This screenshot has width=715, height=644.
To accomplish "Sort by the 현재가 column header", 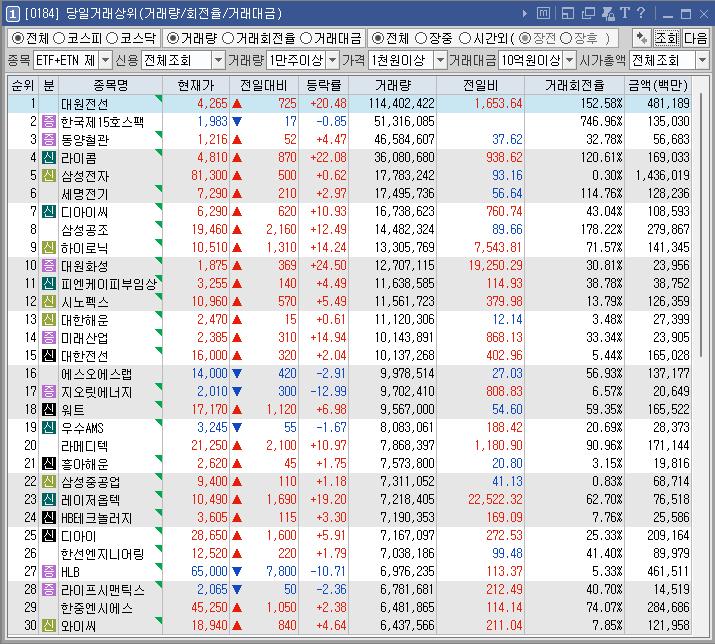I will tap(196, 85).
